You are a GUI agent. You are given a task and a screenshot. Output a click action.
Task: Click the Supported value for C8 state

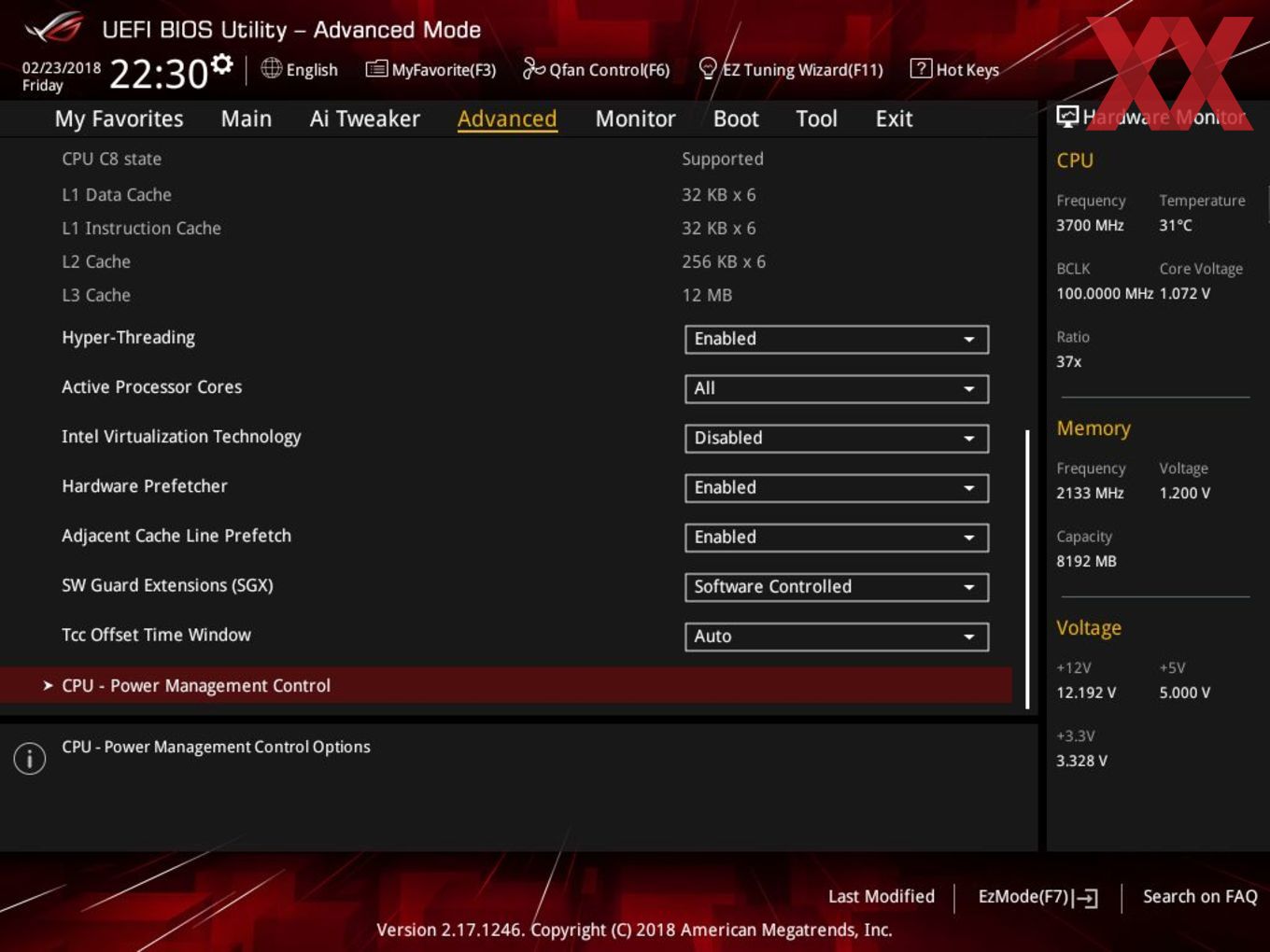723,159
